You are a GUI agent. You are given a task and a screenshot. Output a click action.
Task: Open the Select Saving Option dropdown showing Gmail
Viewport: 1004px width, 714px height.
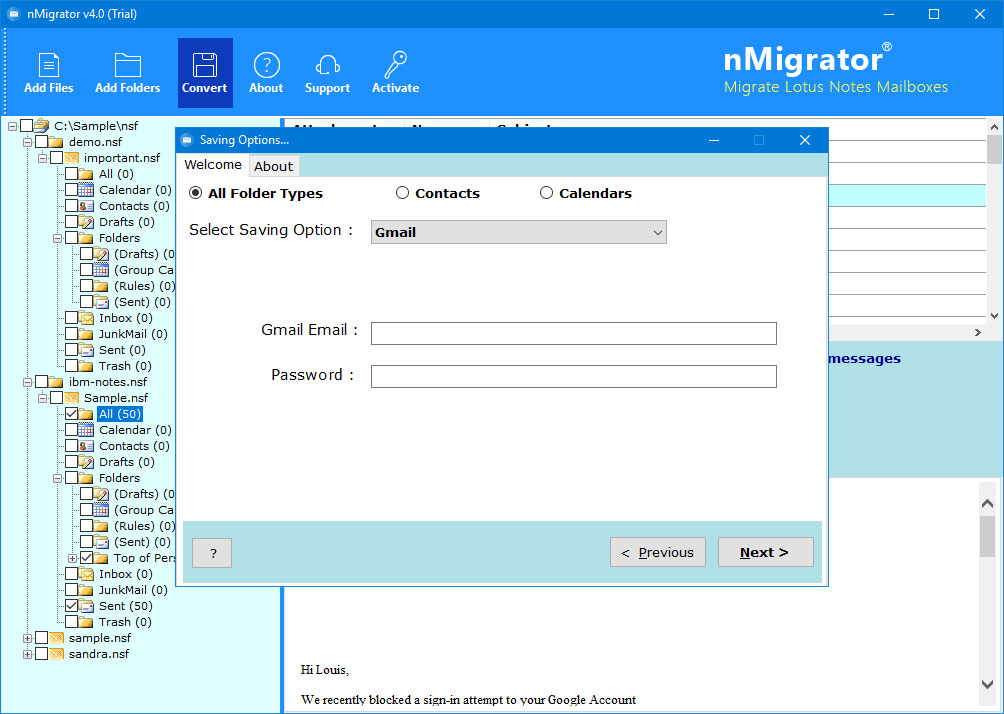pos(519,232)
